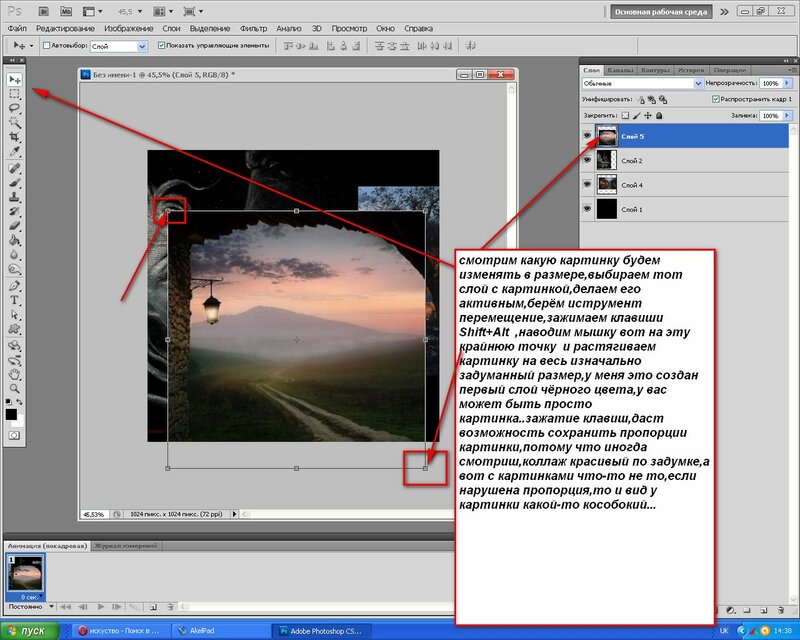Select the Hand tool
Screen dimensions: 800x640
tap(14, 374)
